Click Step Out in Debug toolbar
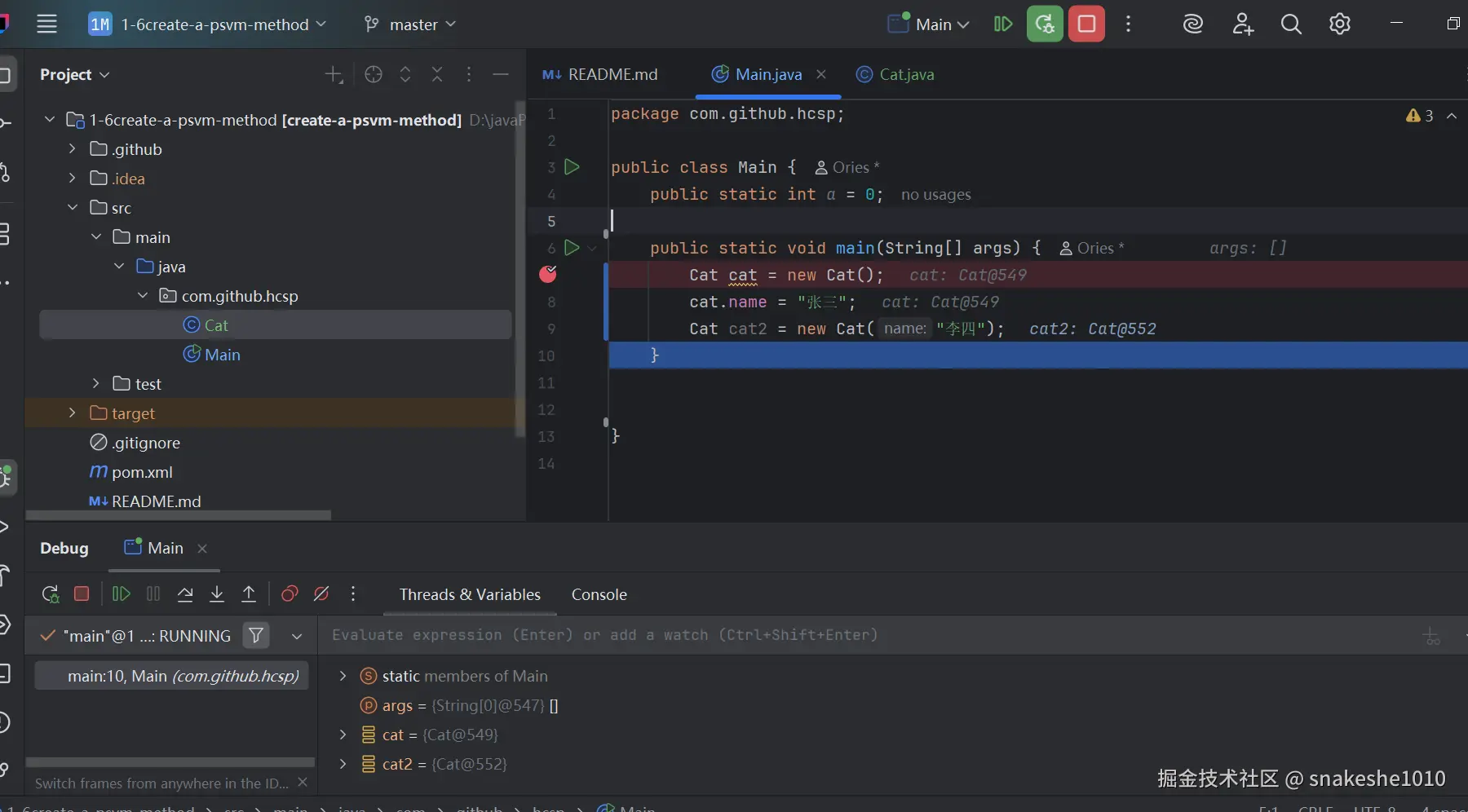The width and height of the screenshot is (1468, 812). click(249, 594)
